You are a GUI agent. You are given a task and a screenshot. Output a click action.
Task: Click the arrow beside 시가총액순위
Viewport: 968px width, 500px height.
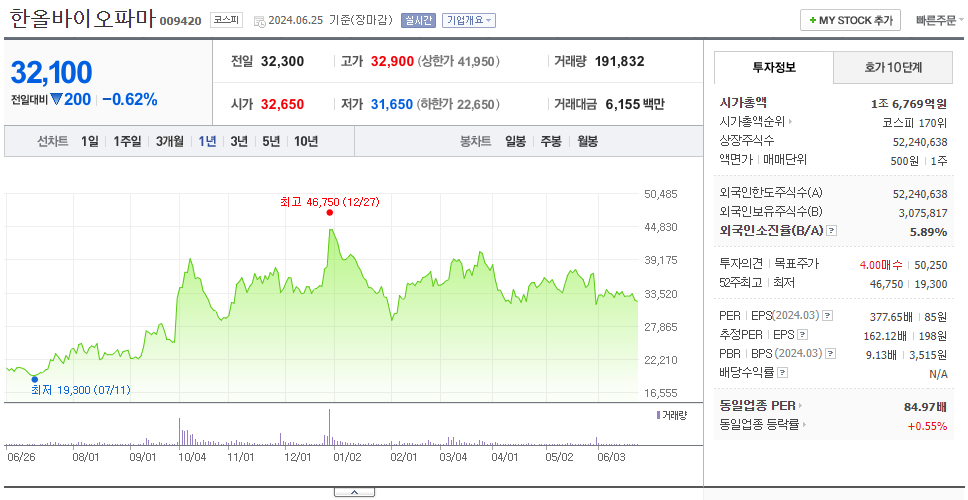790,122
